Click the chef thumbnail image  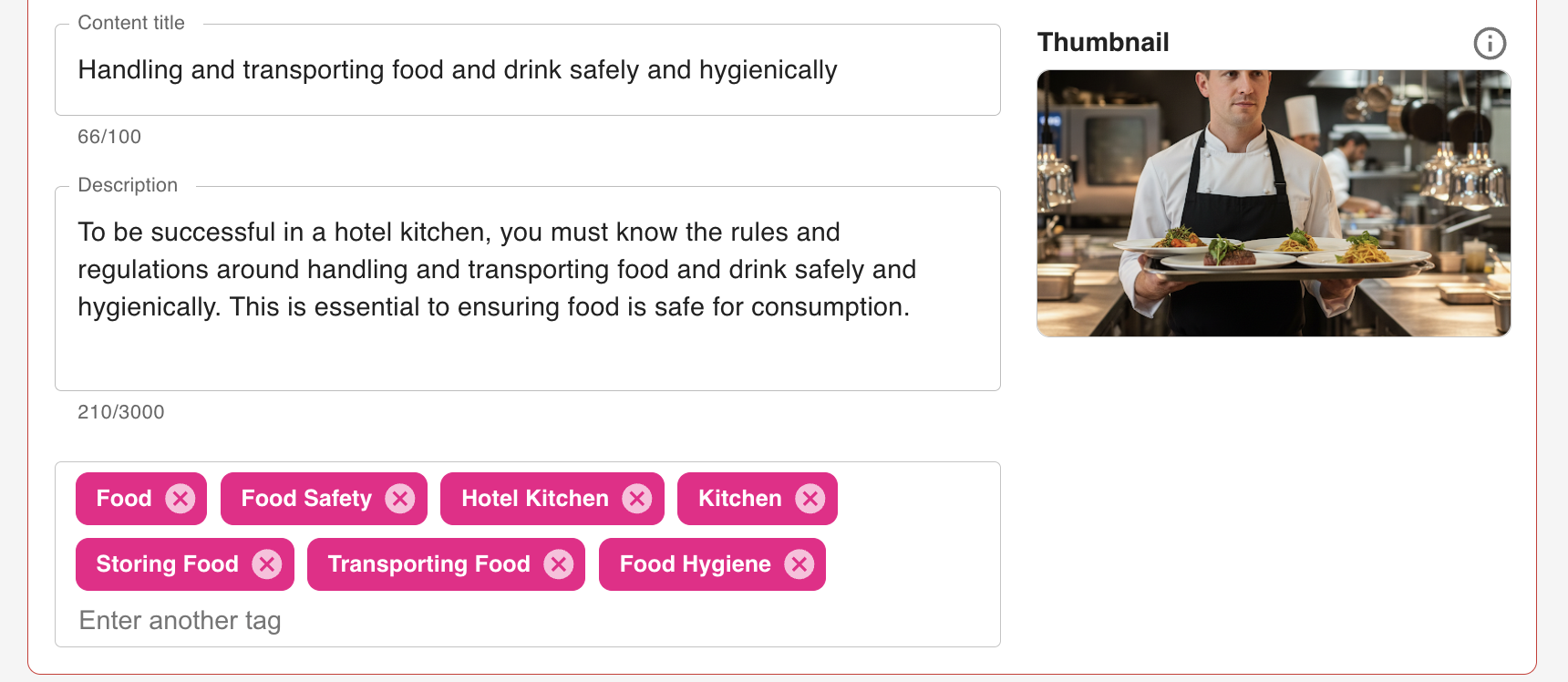(x=1274, y=203)
